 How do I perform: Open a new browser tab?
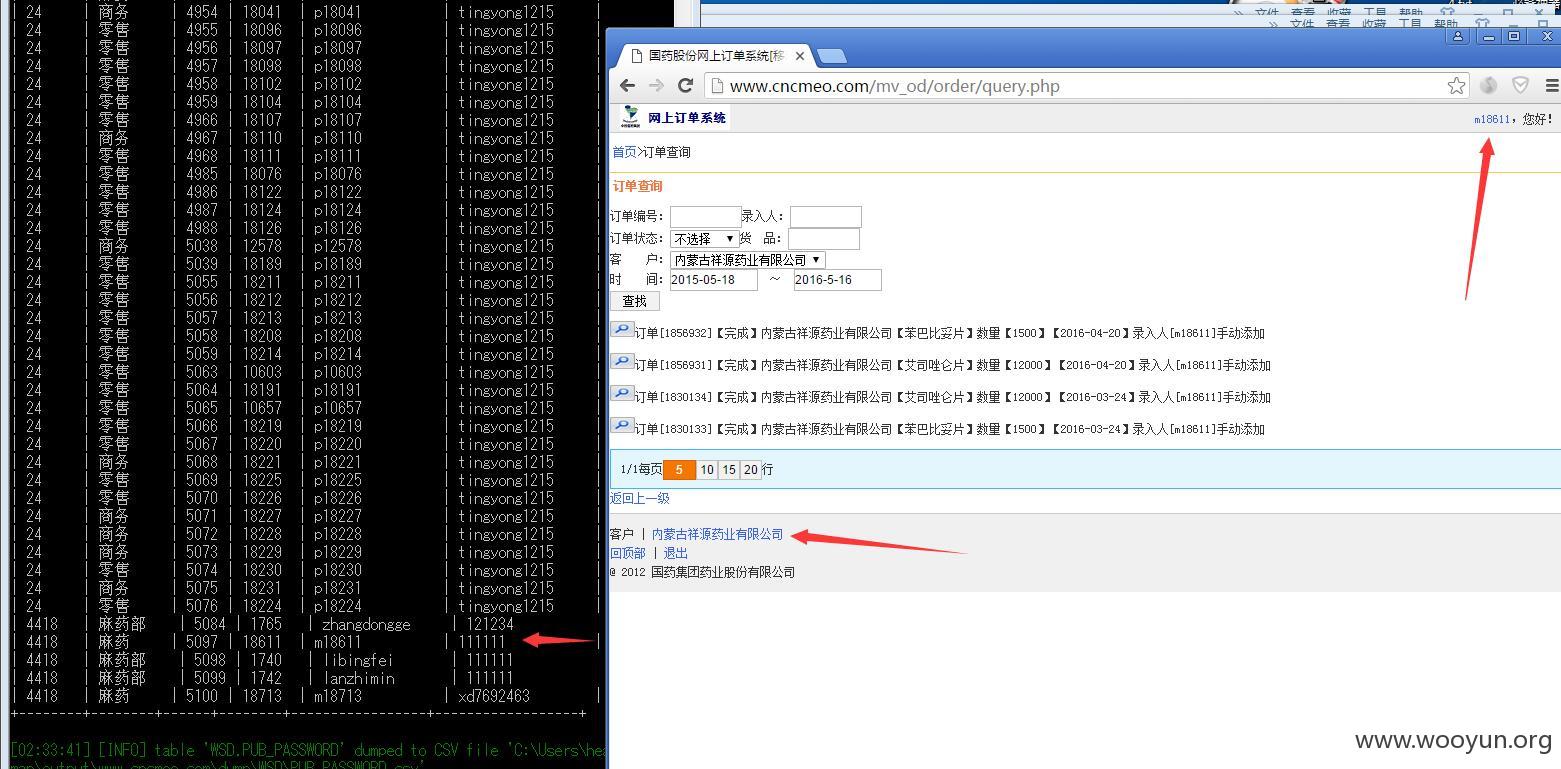point(832,56)
